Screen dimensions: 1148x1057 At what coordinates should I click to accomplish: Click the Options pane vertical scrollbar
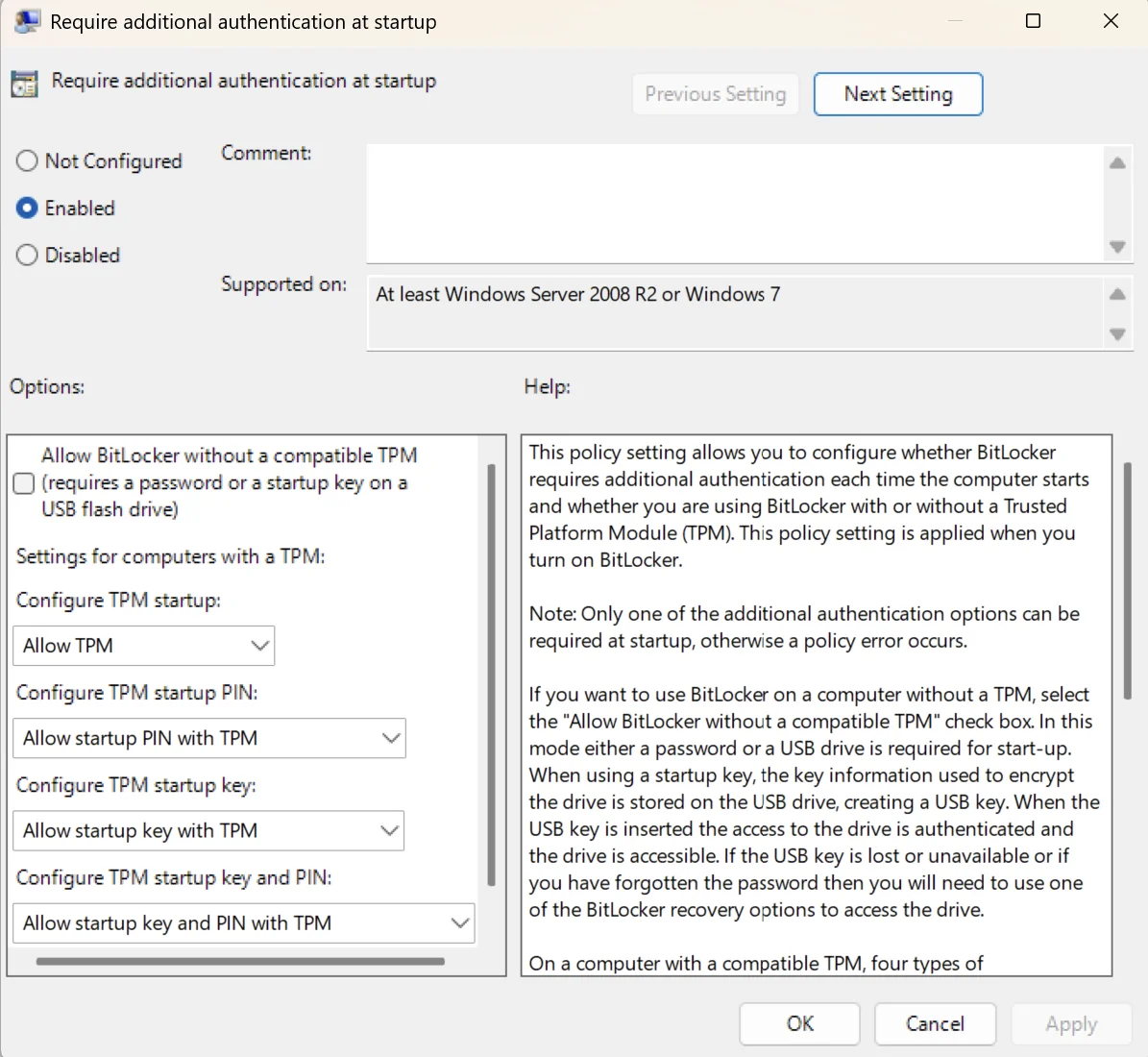tap(491, 675)
